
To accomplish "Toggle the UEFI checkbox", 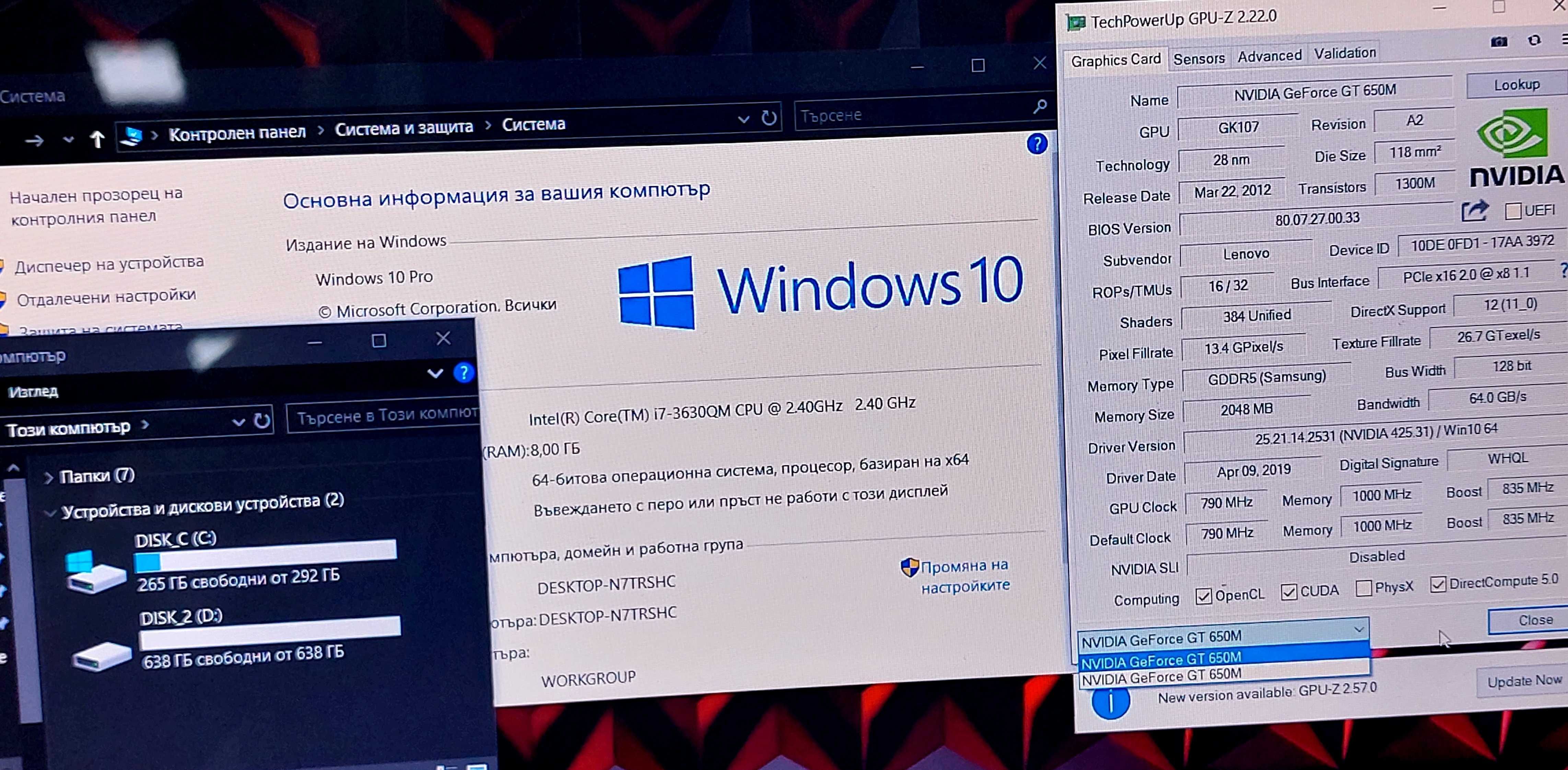I will pyautogui.click(x=1513, y=211).
